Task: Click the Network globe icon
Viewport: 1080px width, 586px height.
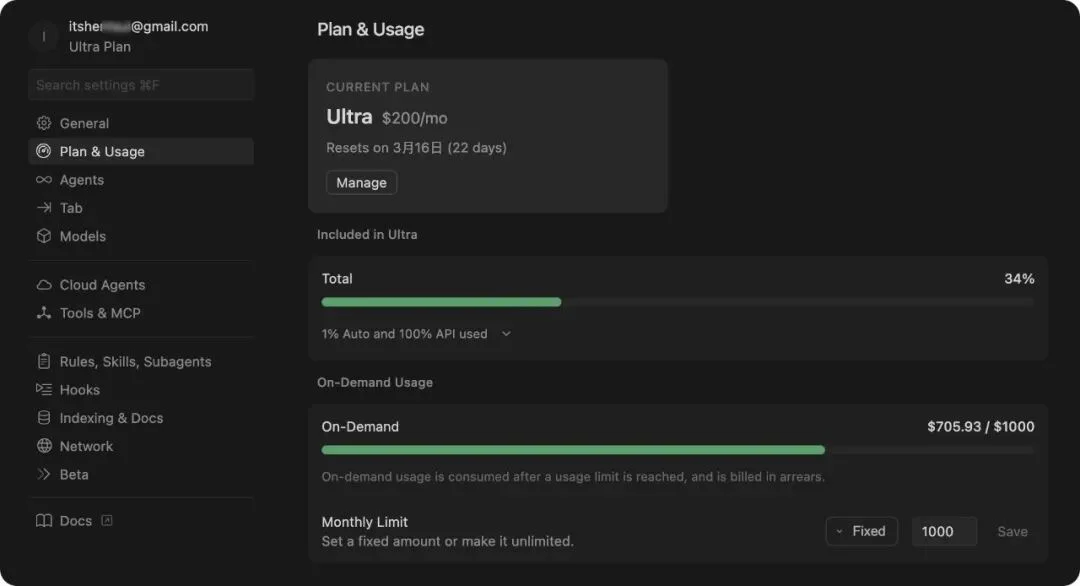Action: [x=44, y=446]
